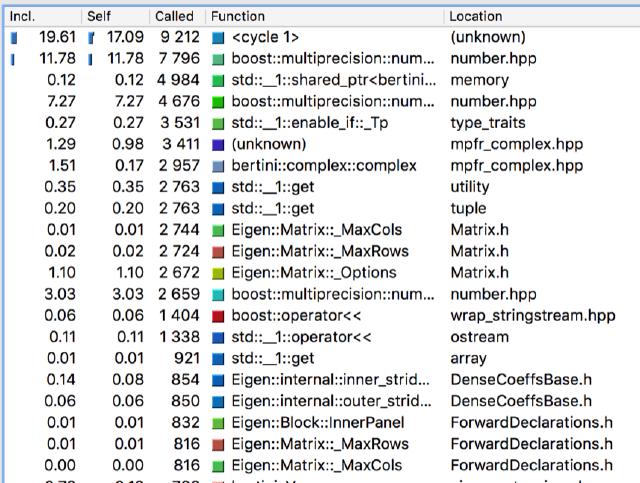640x483 pixels.
Task: Click icon of Eigen::Matrix::_MaxRows in ForwardDeclarations.h row
Action: (218, 445)
